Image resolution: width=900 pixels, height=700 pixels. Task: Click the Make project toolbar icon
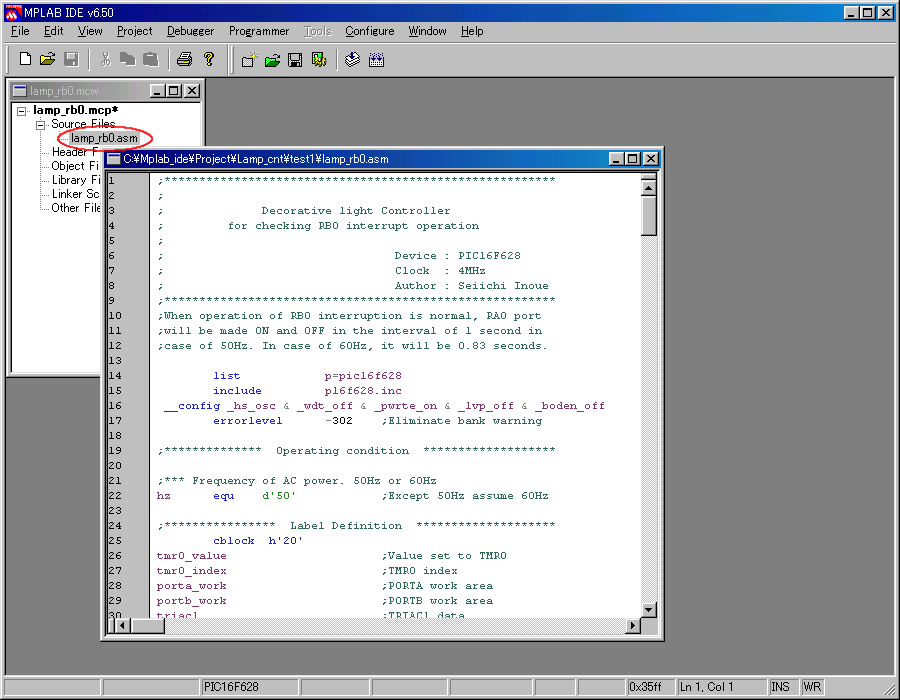coord(352,60)
